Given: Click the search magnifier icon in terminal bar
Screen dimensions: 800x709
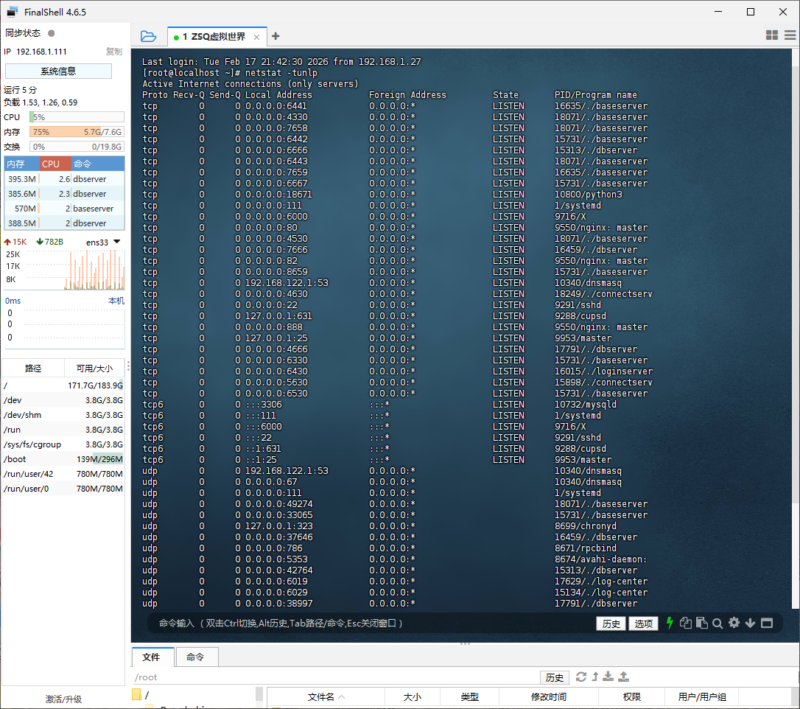Looking at the screenshot, I should click(717, 623).
